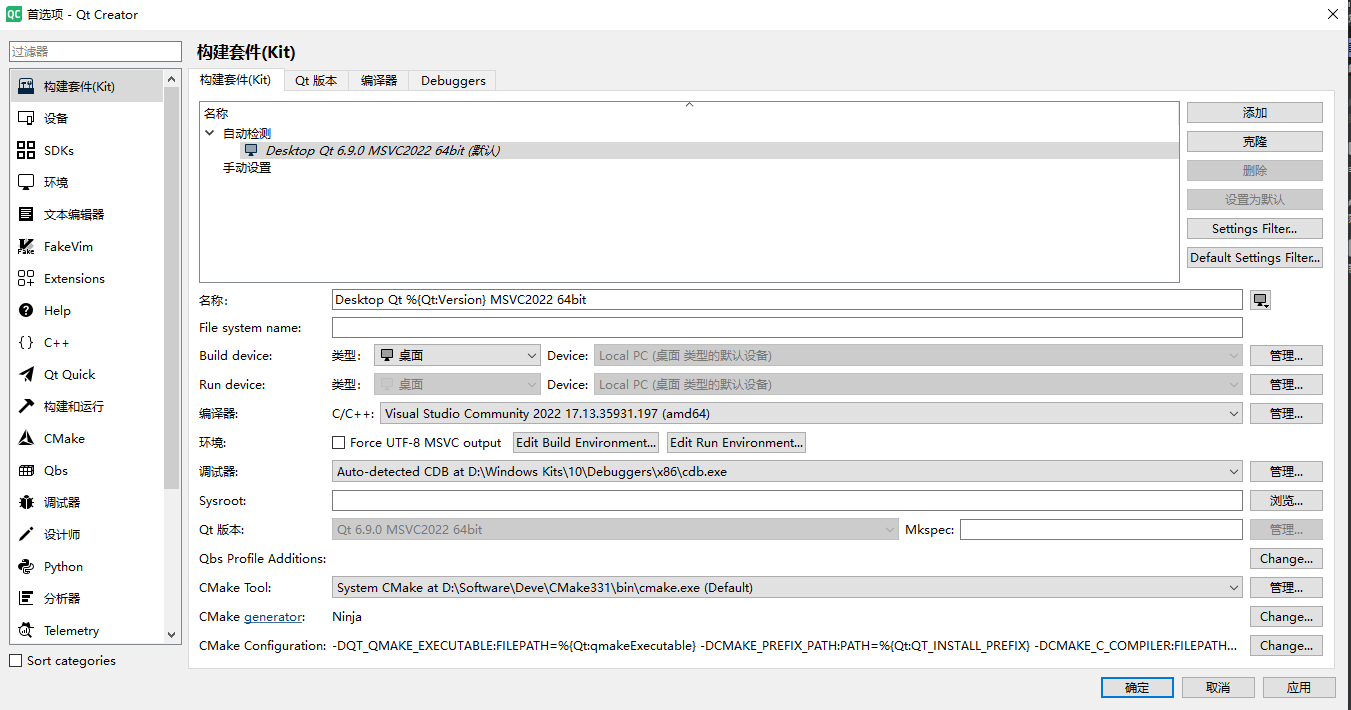Click 管理... next to CMake Tool
The width and height of the screenshot is (1351, 710).
(x=1286, y=587)
